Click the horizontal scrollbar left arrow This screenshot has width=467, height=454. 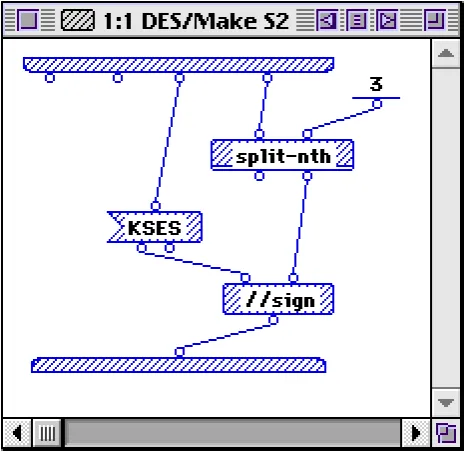click(17, 433)
